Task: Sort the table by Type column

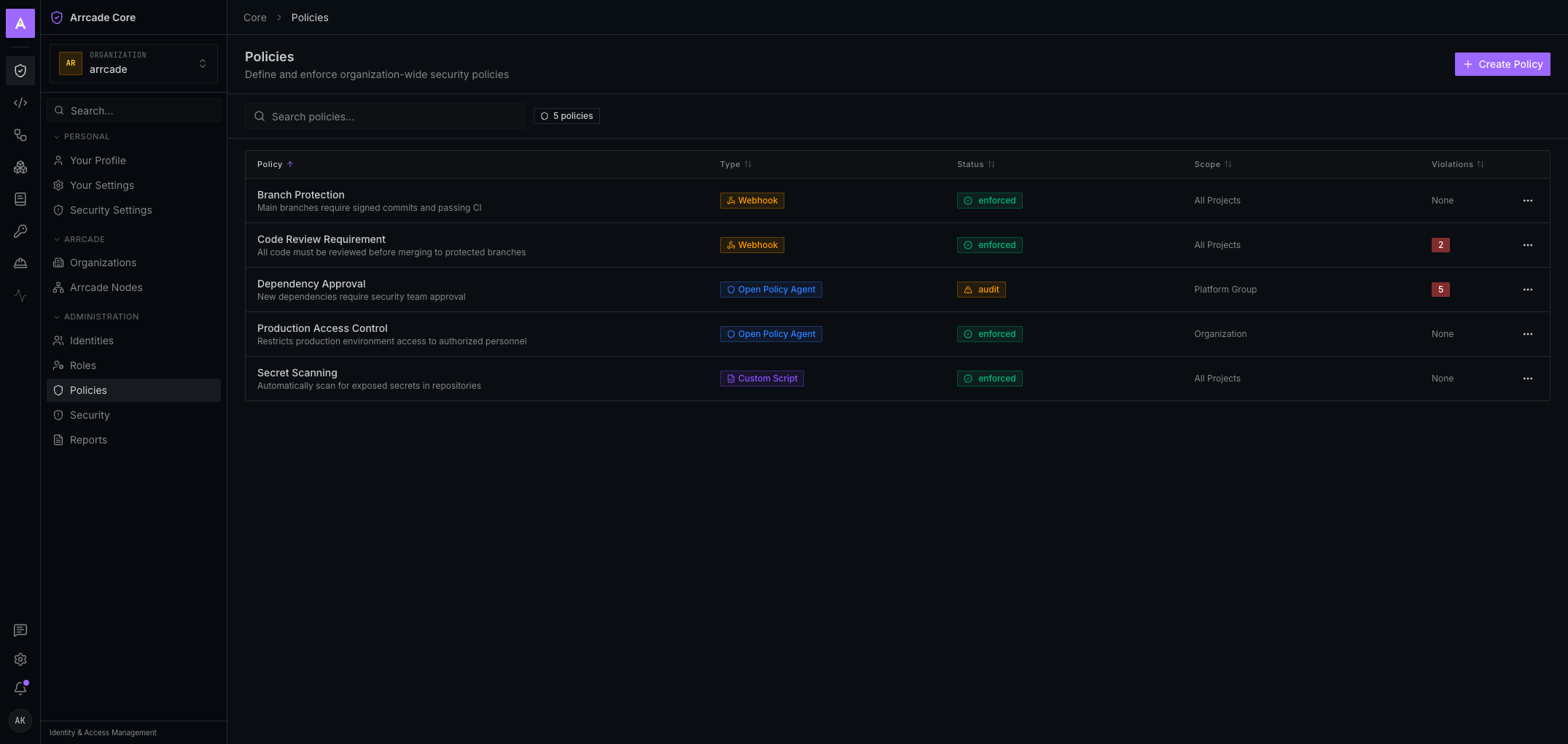Action: coord(736,164)
